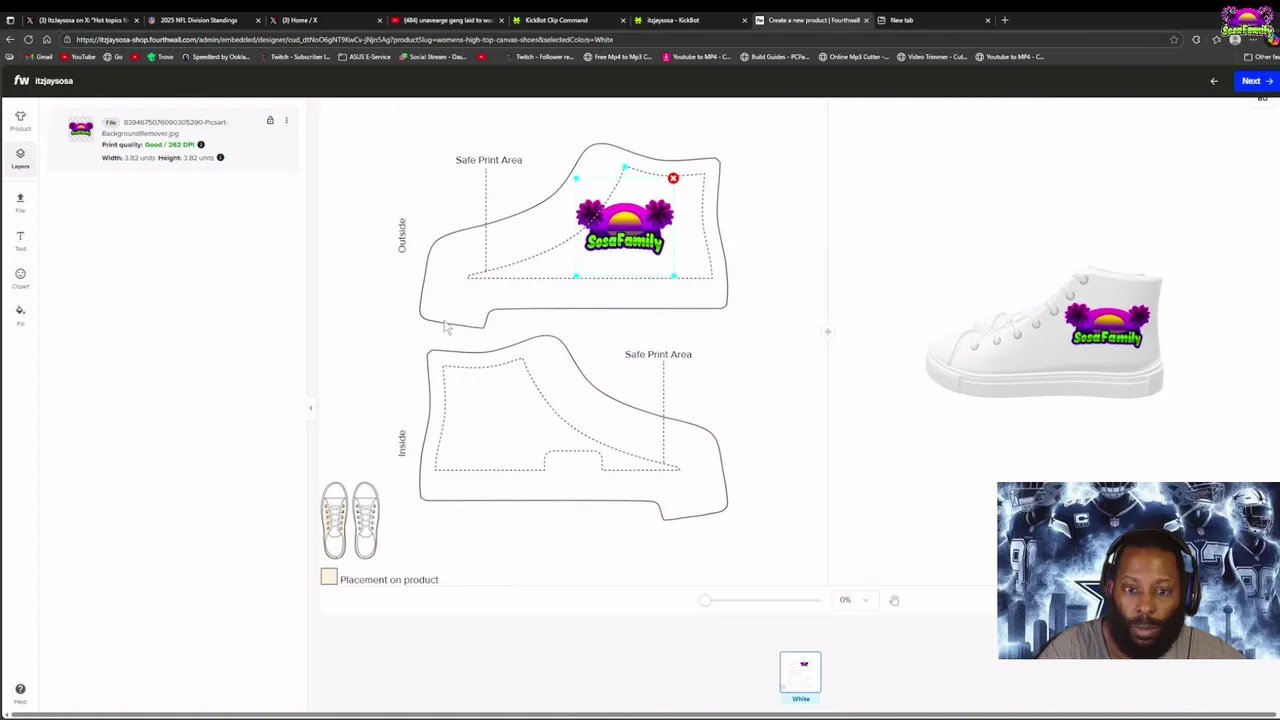This screenshot has width=1280, height=720.
Task: Open the Gmail bookmark
Action: click(40, 57)
